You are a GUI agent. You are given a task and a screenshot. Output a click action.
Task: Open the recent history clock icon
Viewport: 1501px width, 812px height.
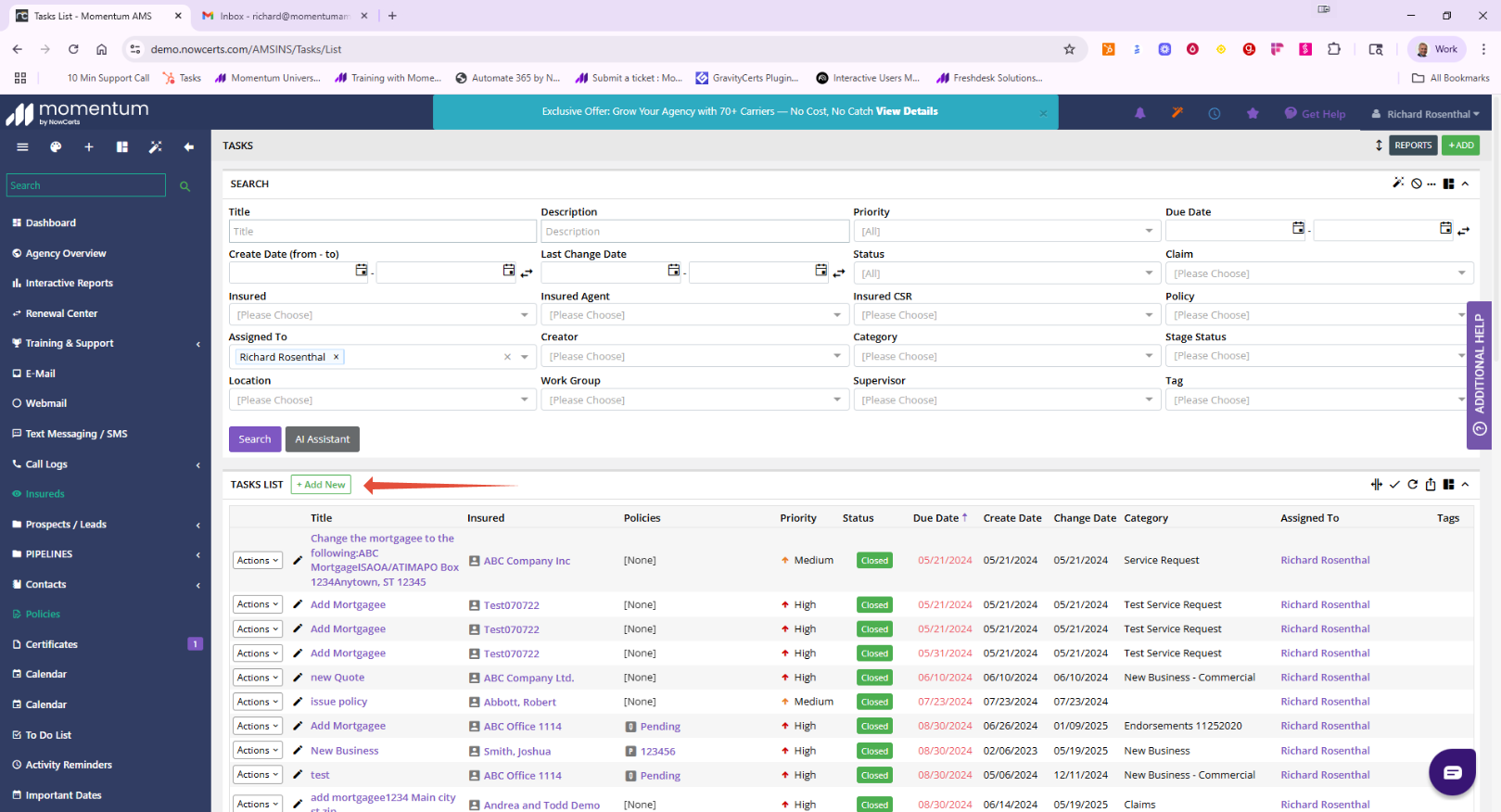[1215, 113]
